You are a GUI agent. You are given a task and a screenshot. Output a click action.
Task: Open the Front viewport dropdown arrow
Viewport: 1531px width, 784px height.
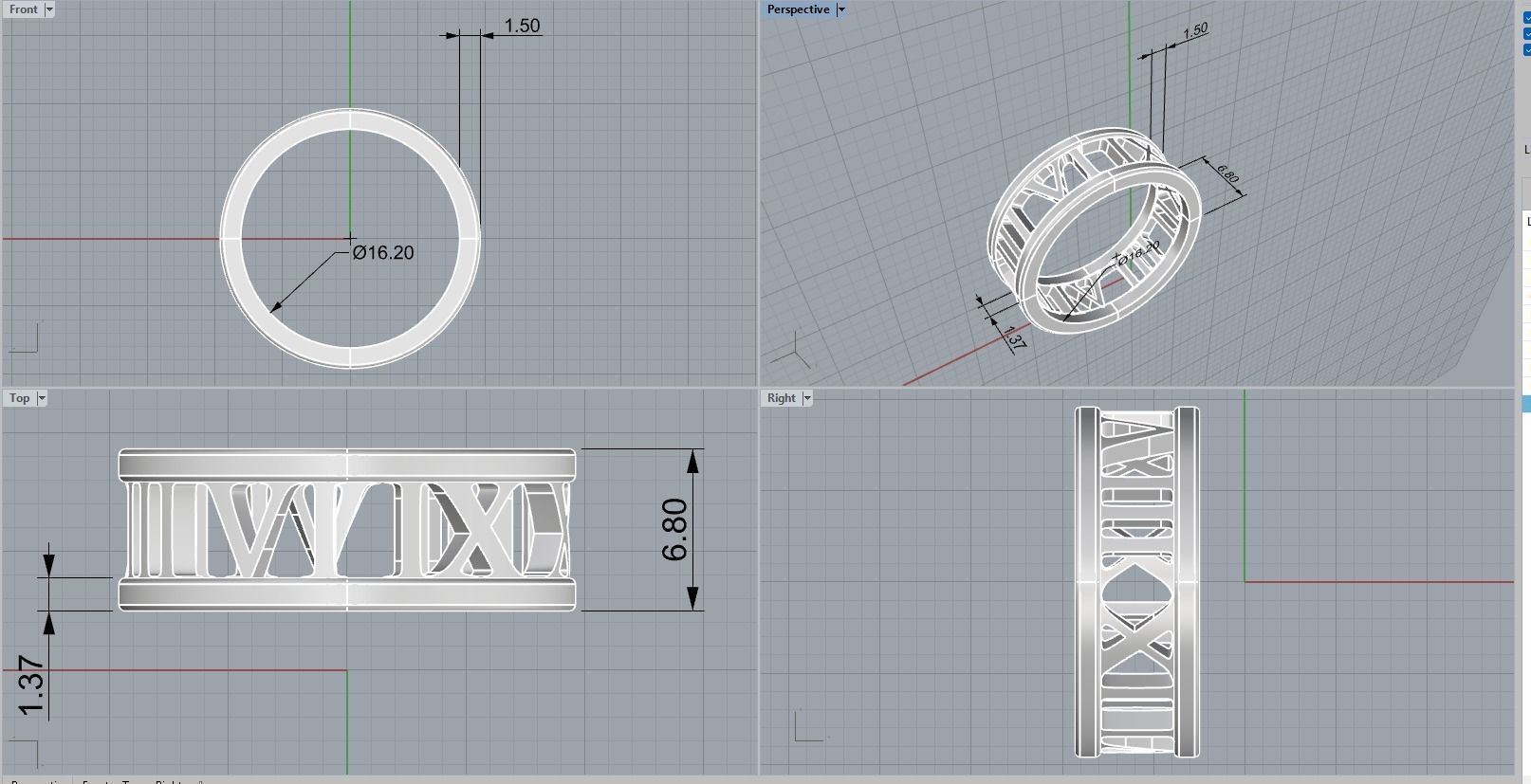pos(49,9)
